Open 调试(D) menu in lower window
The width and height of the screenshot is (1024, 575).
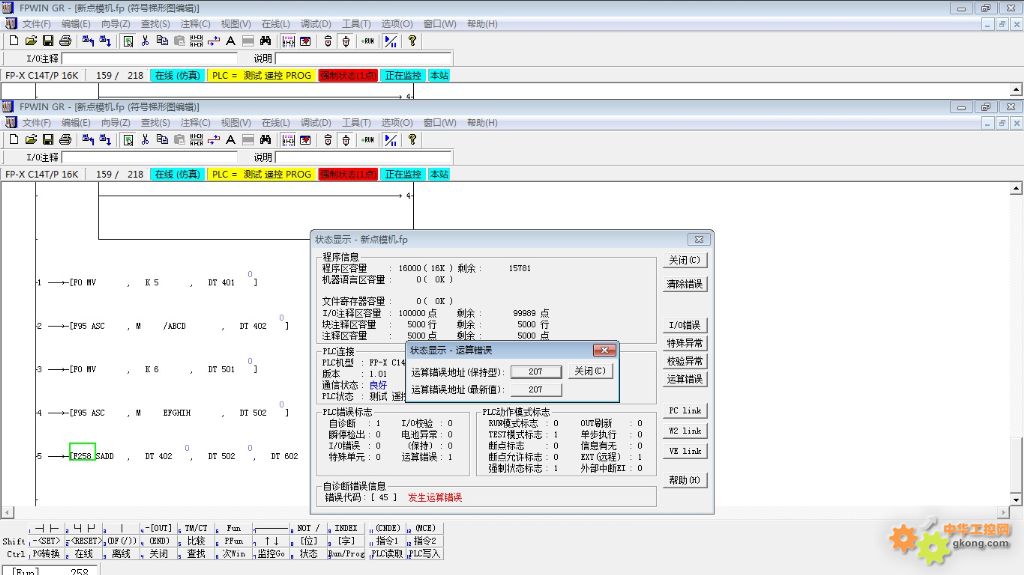tap(315, 122)
